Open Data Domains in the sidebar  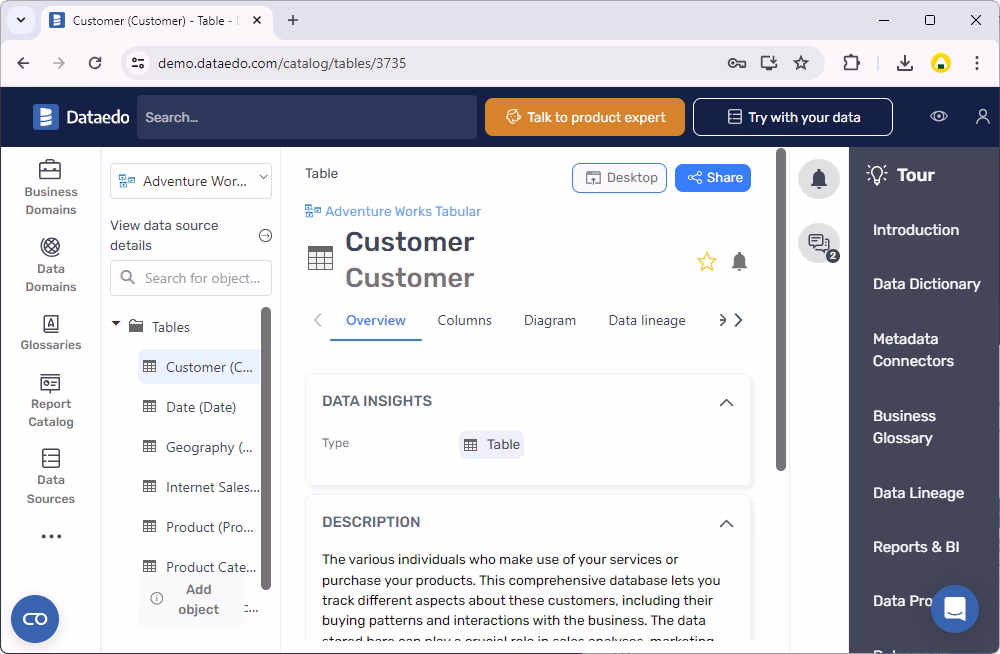(50, 265)
